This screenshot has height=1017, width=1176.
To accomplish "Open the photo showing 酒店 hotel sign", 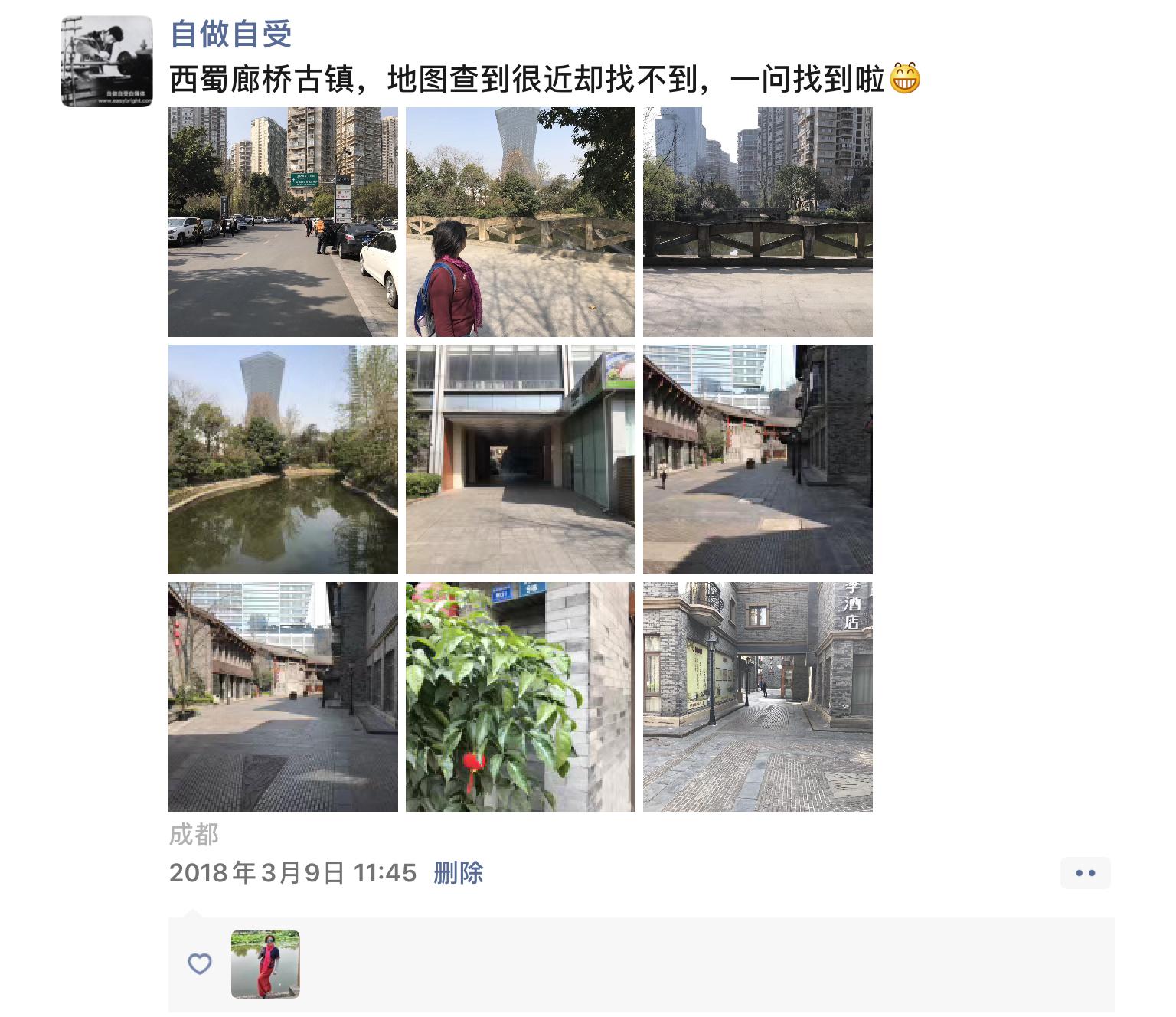I will pos(758,697).
